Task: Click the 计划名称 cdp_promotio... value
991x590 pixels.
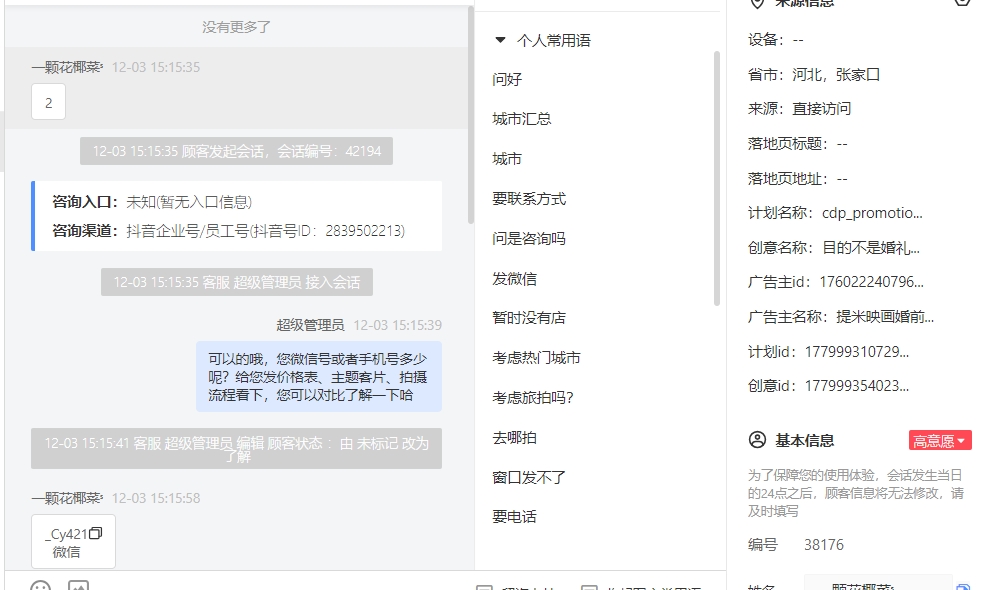Action: pyautogui.click(x=872, y=213)
